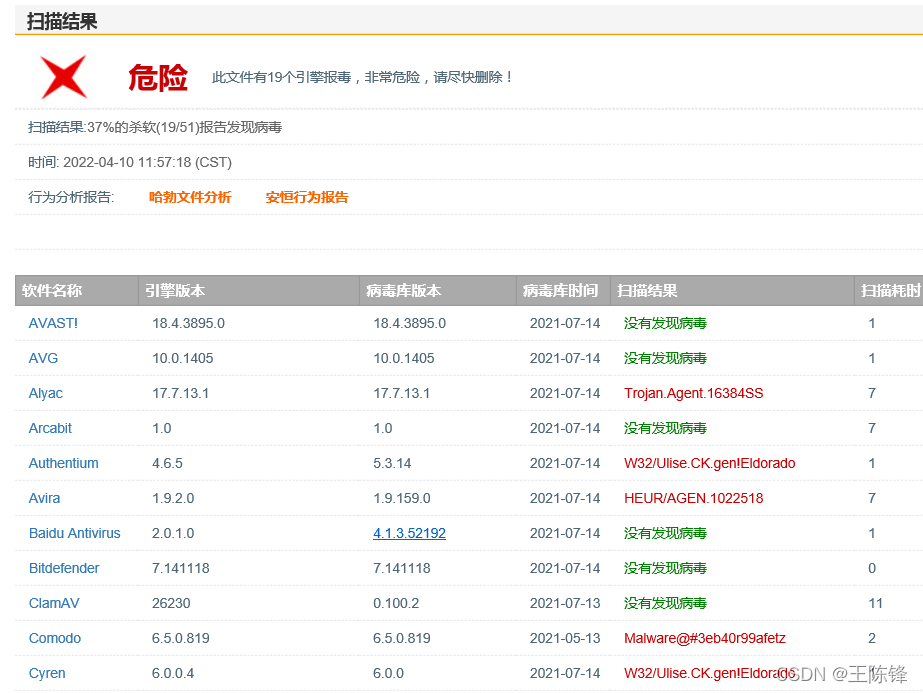923x693 pixels.
Task: Open the Bitdefender engine link
Action: 64,568
